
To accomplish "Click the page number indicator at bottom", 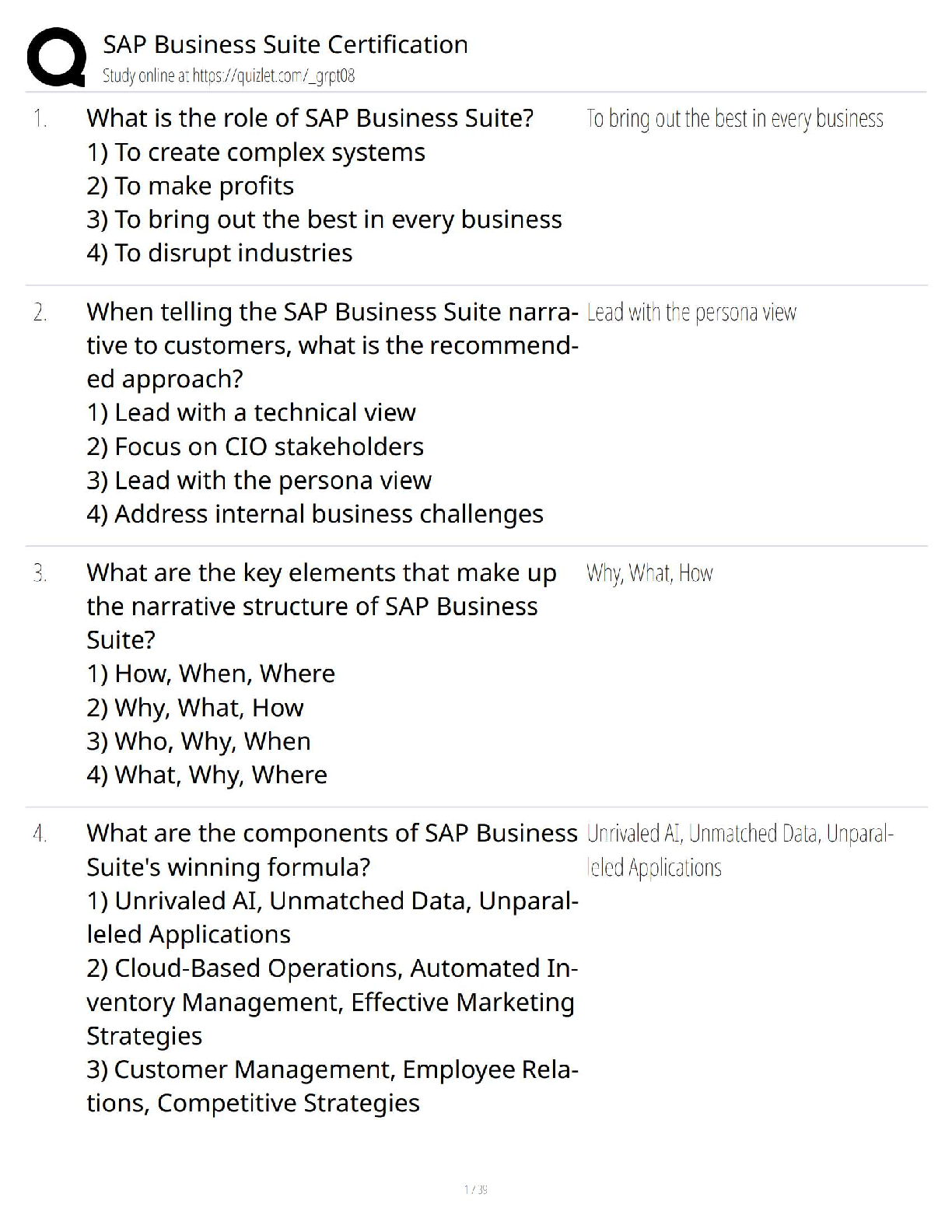I will point(475,1189).
